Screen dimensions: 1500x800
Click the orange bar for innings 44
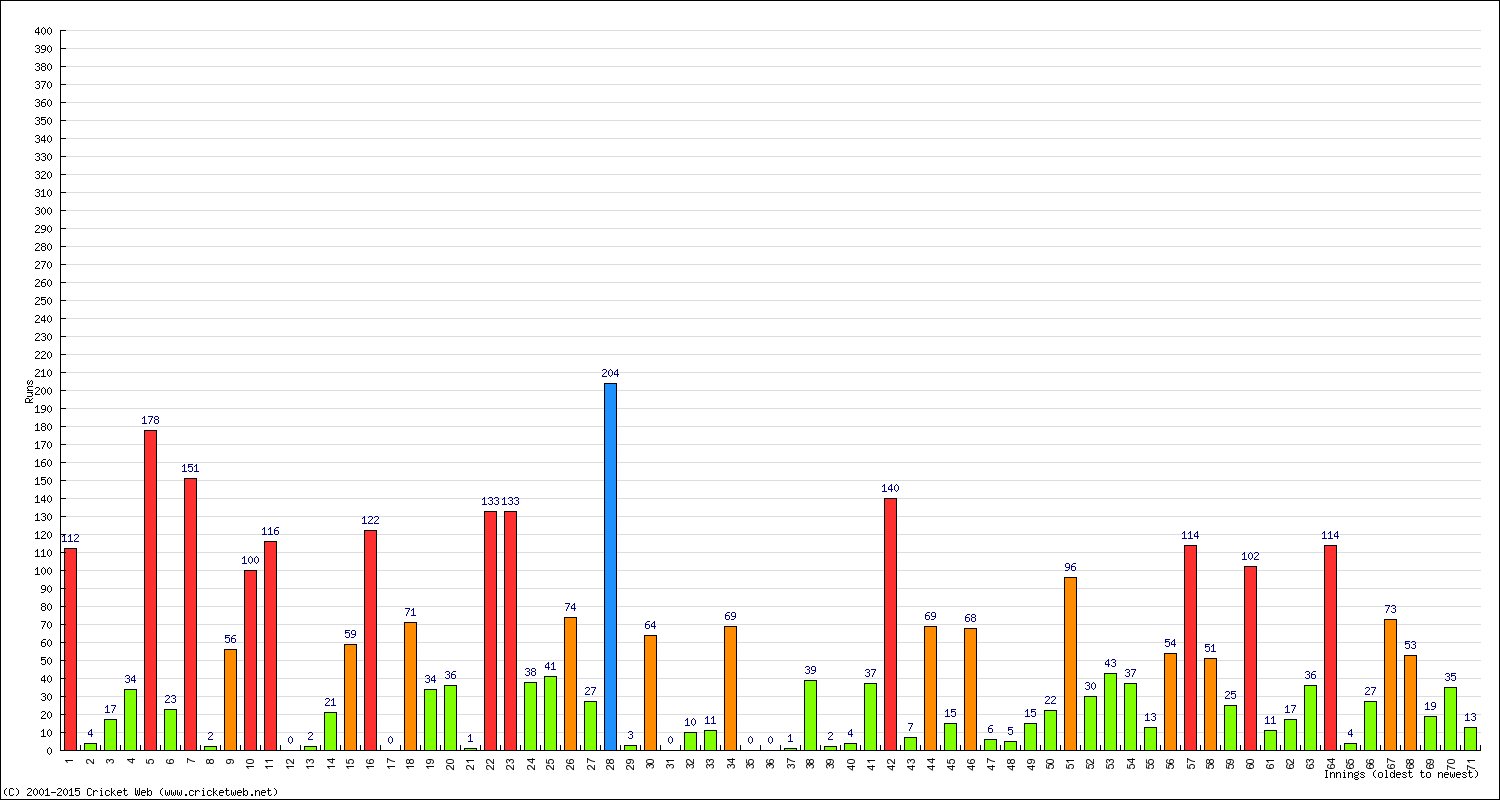pos(930,688)
